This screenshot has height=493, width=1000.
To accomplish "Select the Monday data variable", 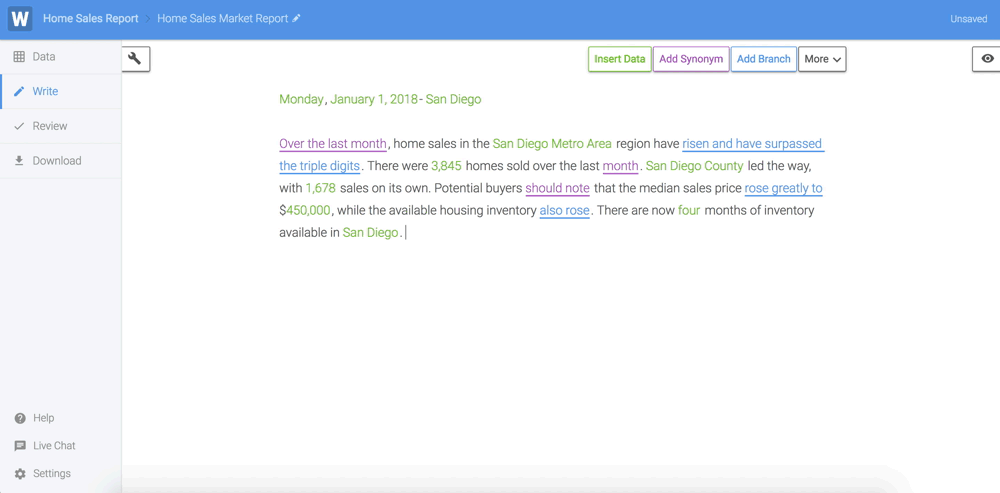I will pos(301,99).
